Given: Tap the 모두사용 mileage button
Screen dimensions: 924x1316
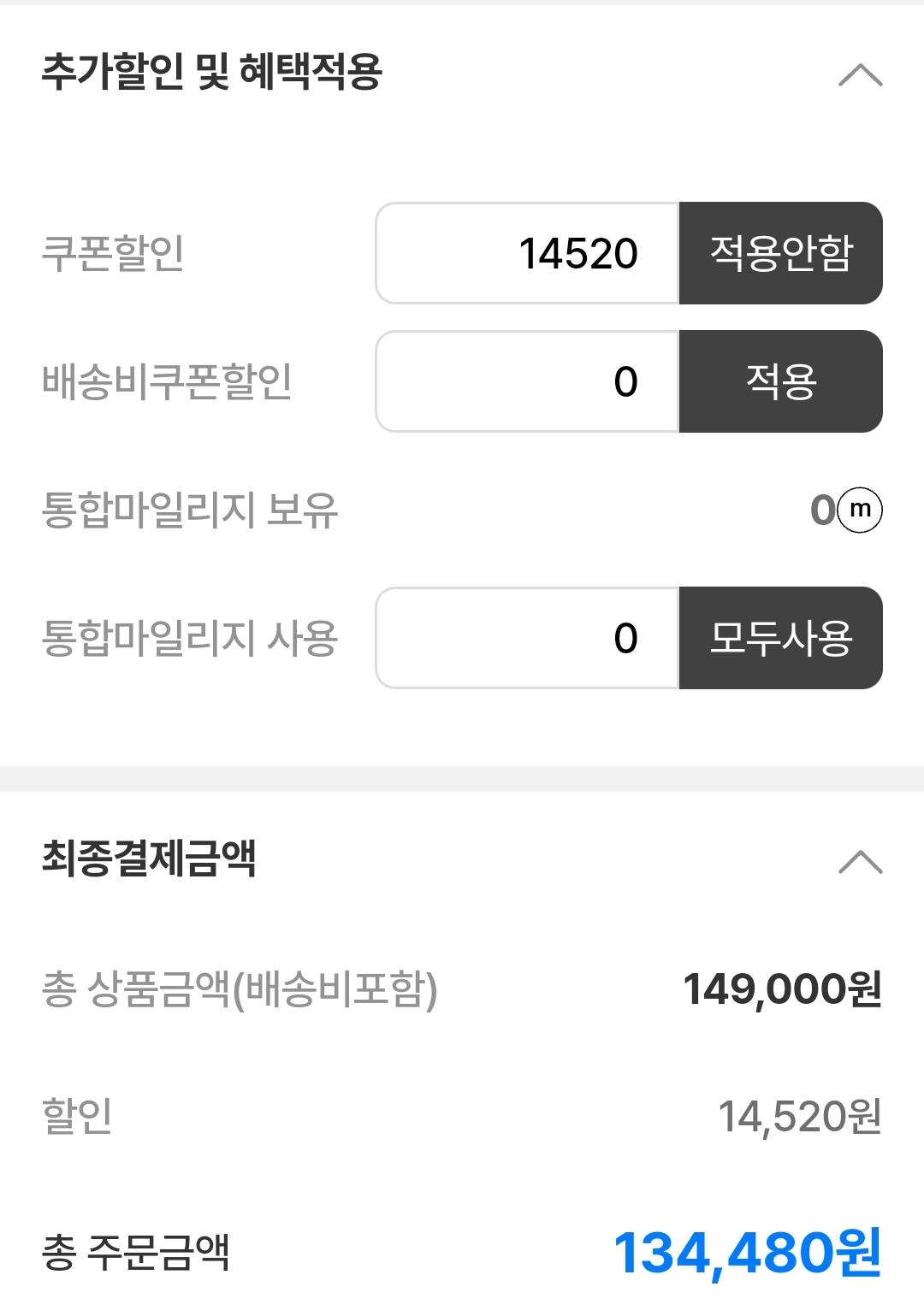Looking at the screenshot, I should pyautogui.click(x=780, y=638).
